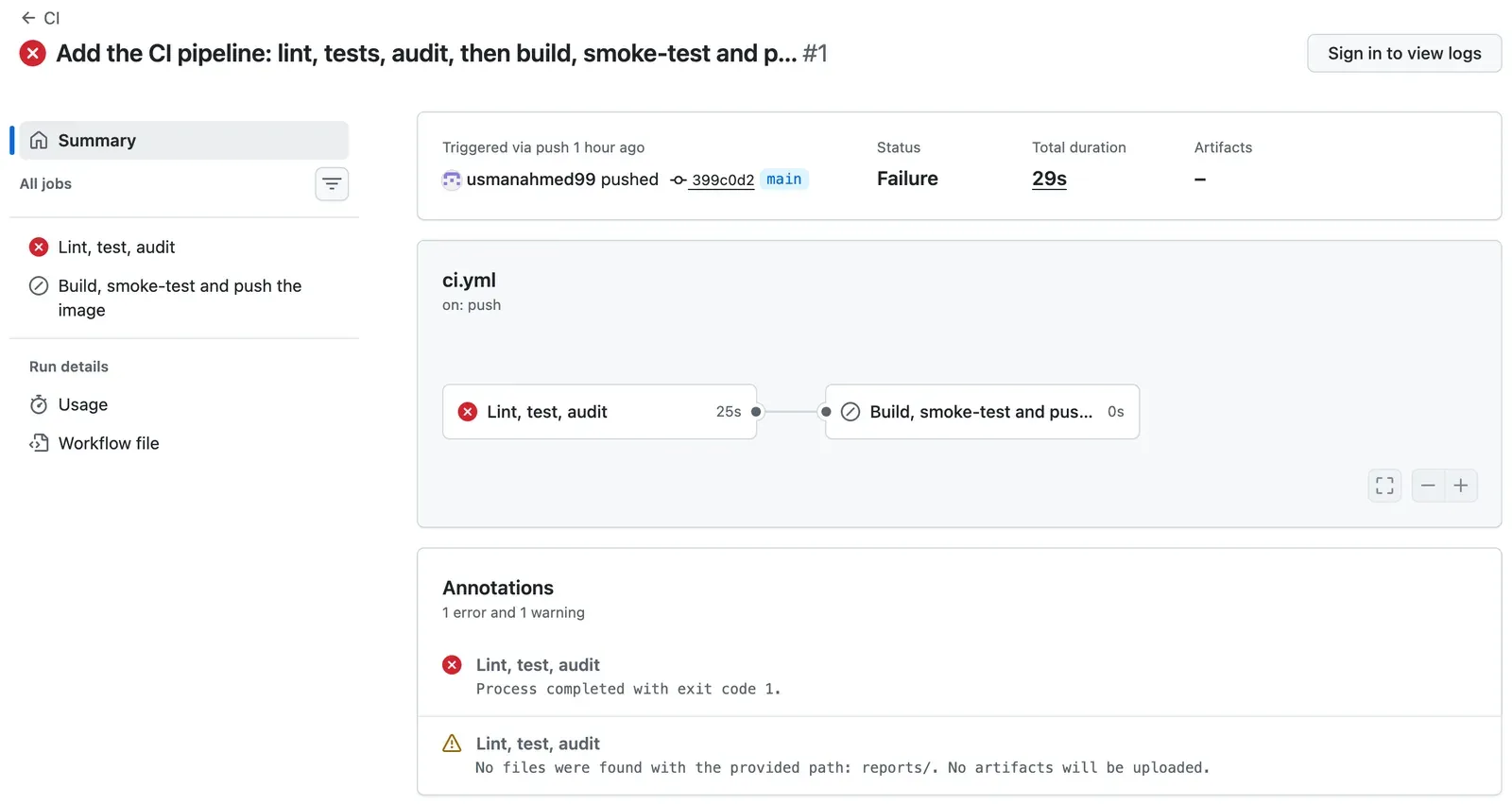This screenshot has width=1512, height=804.
Task: Click the skipped icon in the Build graph node
Action: click(x=850, y=412)
